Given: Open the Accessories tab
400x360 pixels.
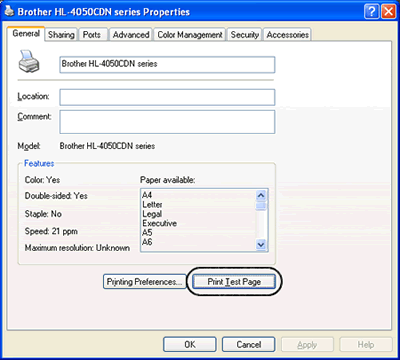Looking at the screenshot, I should click(287, 35).
